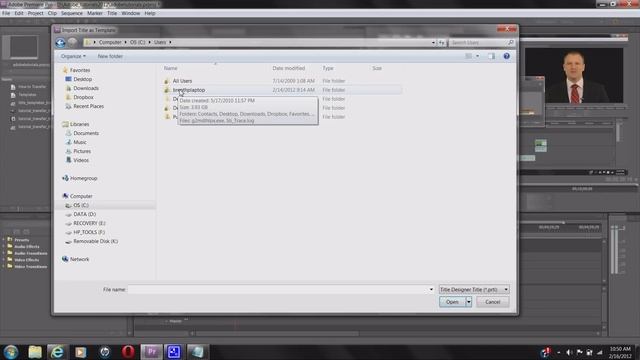The image size is (640, 360).
Task: Go back using the dialog's Back arrow
Action: tap(60, 42)
